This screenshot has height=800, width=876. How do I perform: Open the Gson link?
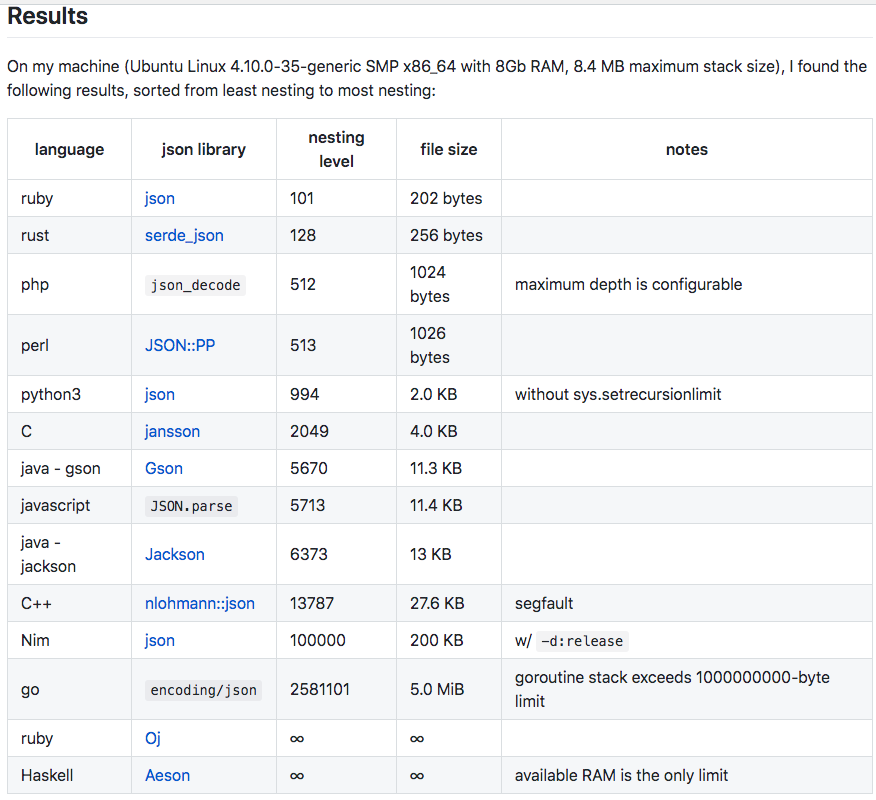(x=164, y=468)
